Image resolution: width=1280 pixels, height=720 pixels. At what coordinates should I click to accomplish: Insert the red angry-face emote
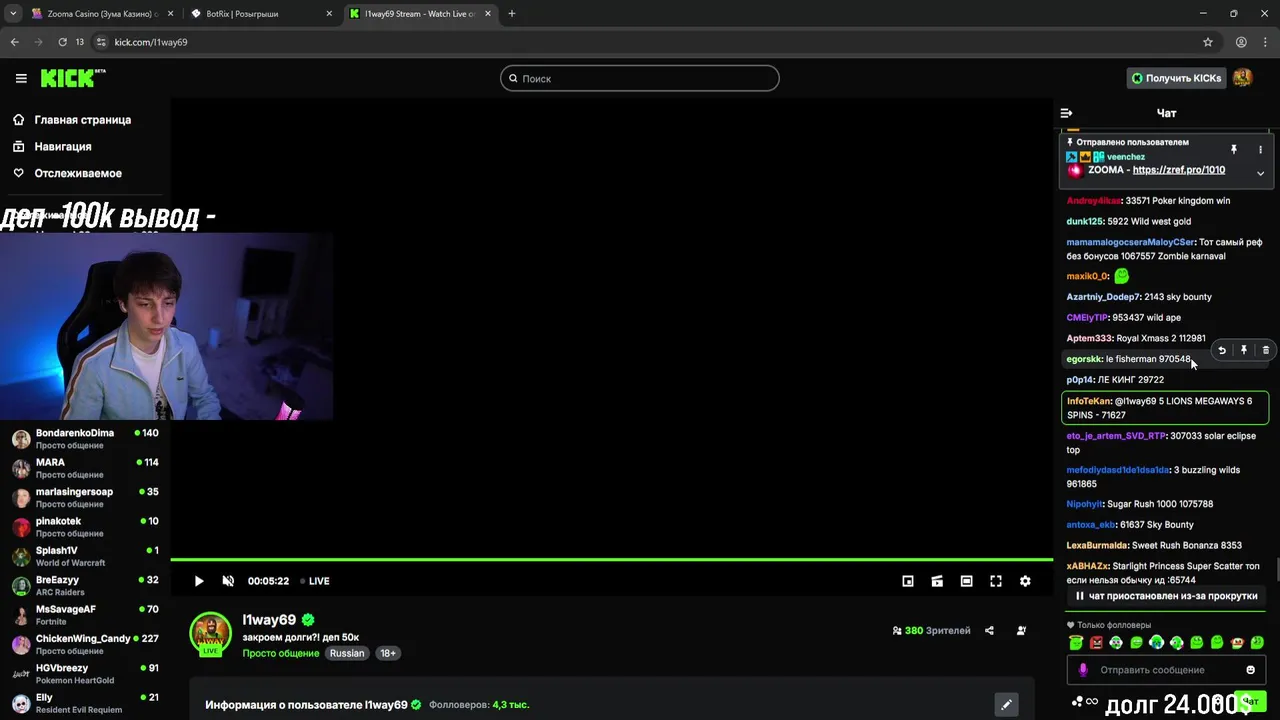1096,643
